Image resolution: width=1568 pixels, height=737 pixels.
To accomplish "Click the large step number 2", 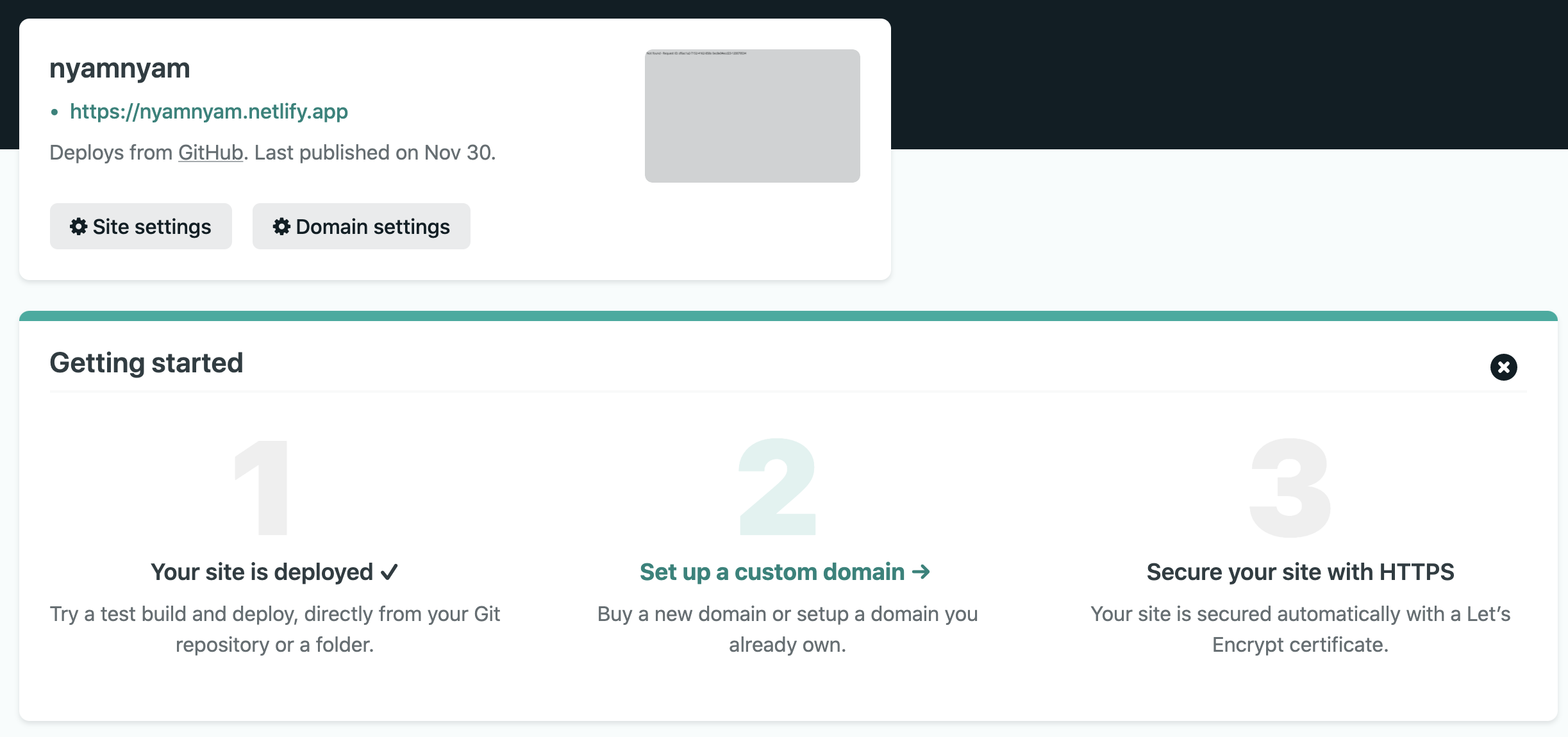I will [777, 487].
